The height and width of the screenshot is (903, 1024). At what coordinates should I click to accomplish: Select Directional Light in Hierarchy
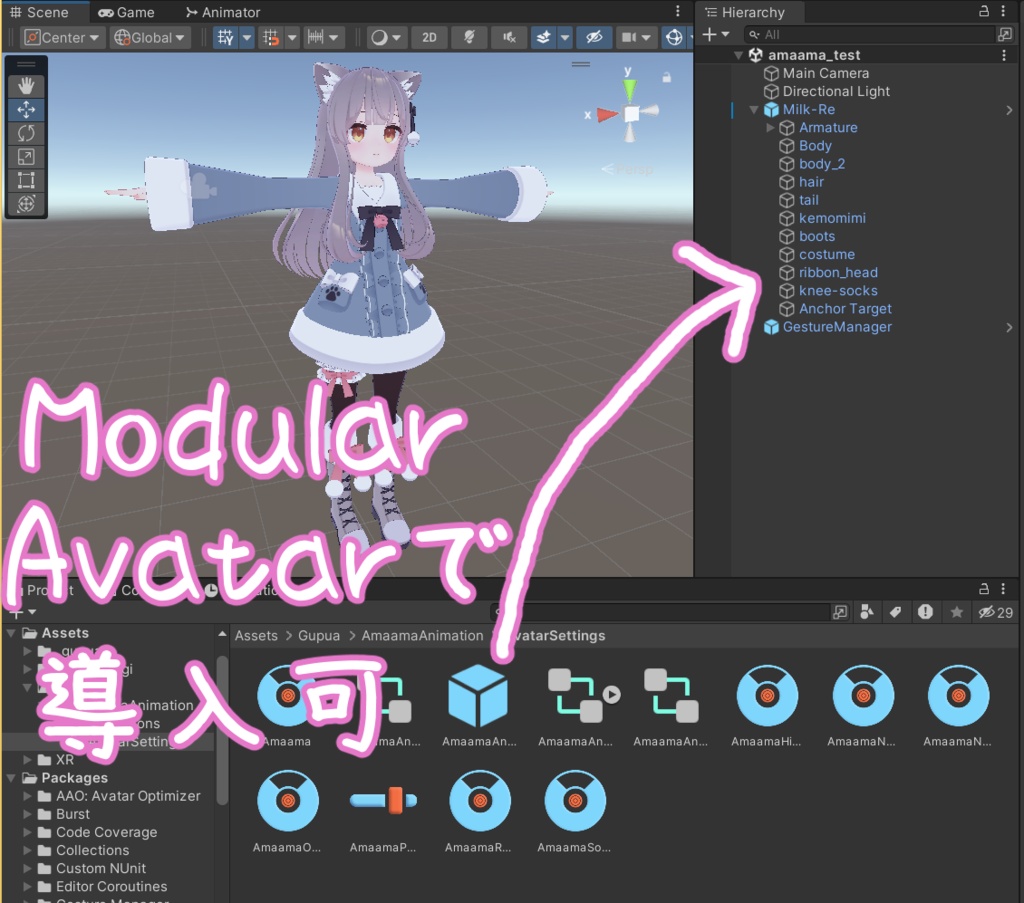(836, 91)
